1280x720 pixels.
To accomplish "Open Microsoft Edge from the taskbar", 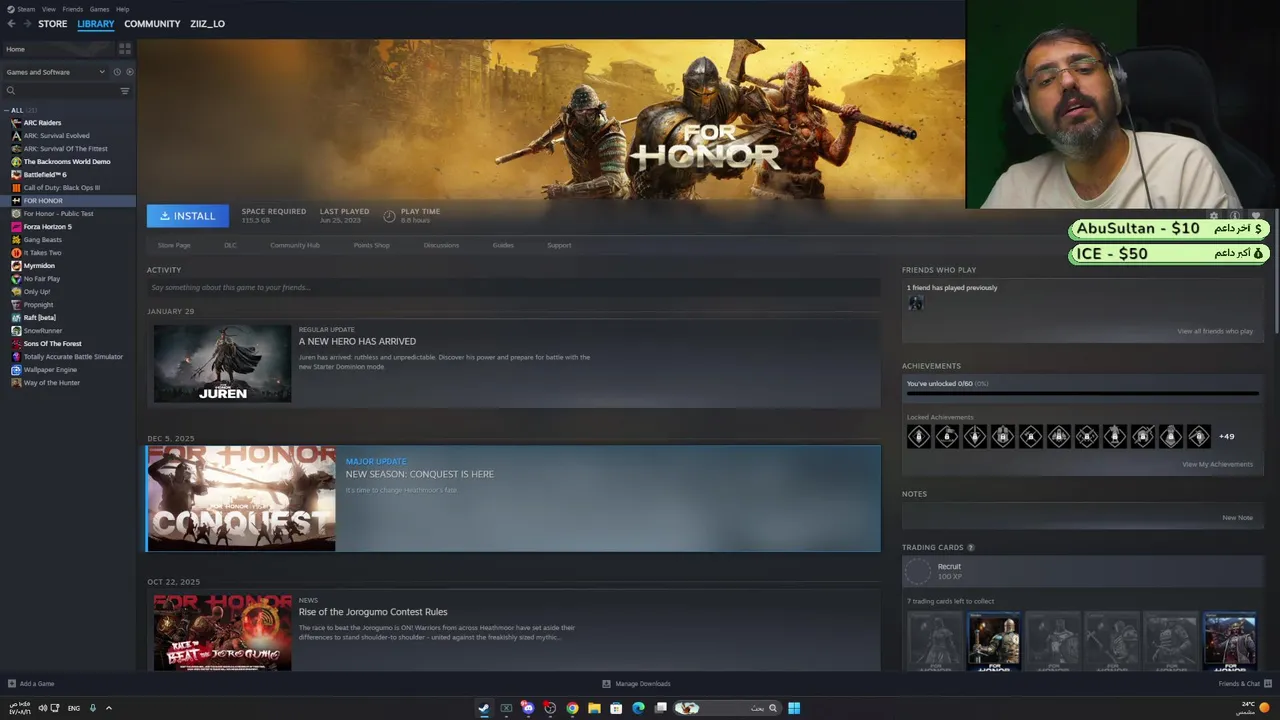I will (x=638, y=708).
